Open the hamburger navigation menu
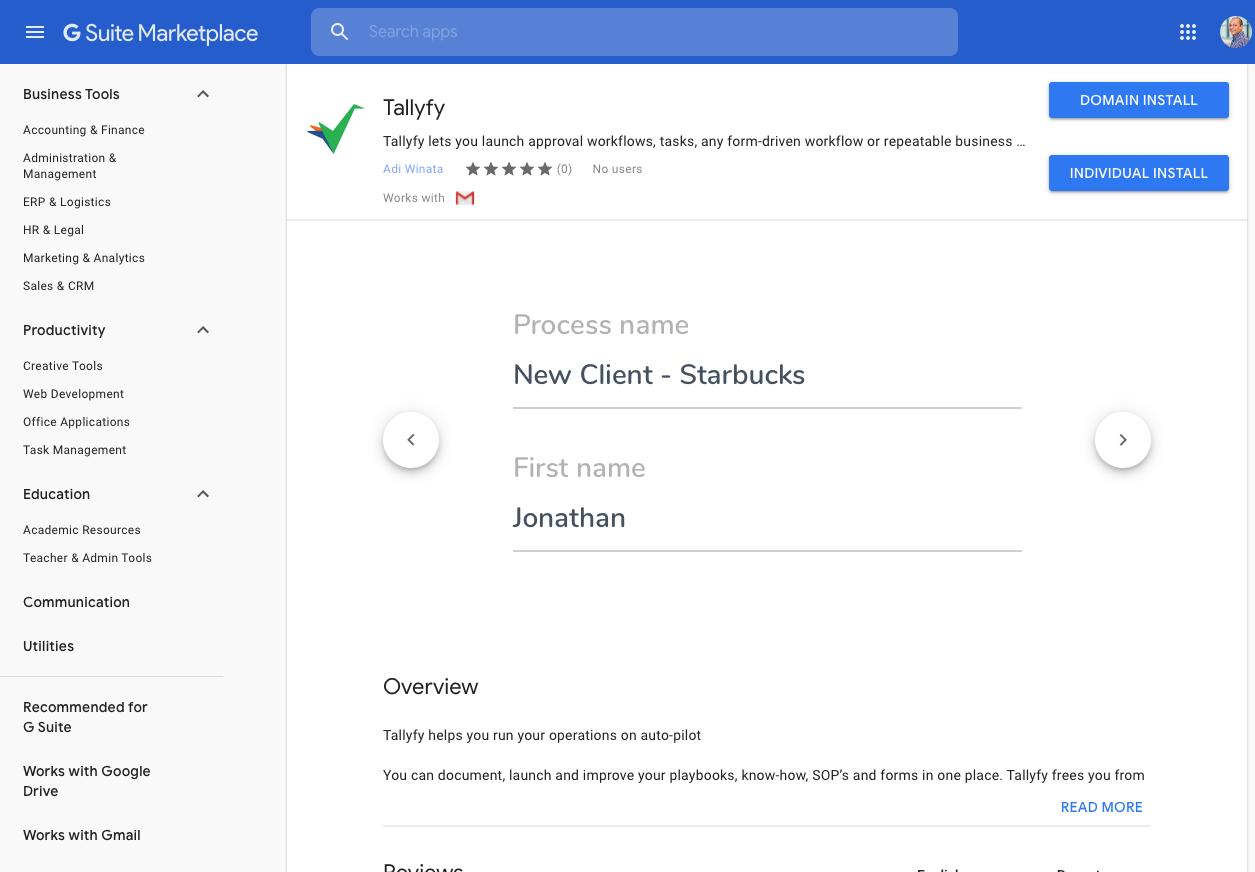1255x872 pixels. tap(35, 31)
